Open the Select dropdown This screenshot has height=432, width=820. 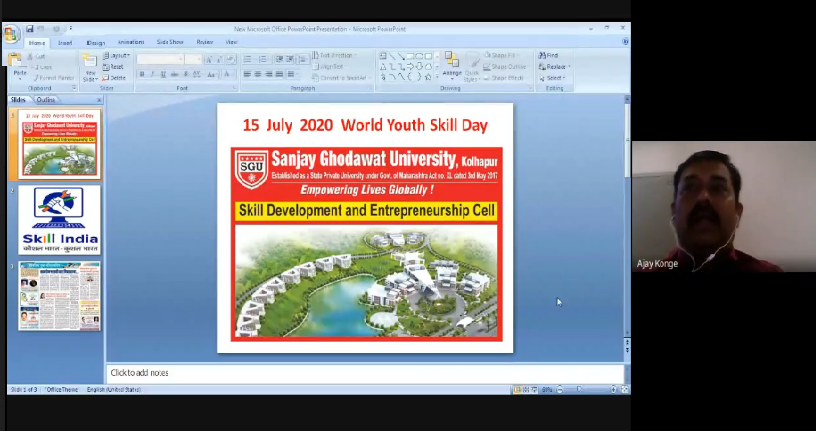pyautogui.click(x=553, y=78)
